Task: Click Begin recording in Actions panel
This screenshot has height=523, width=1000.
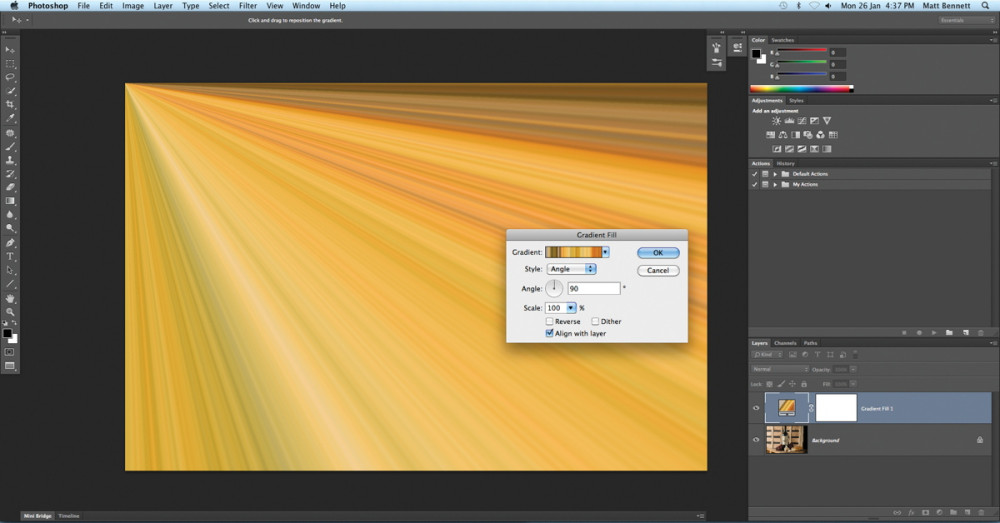Action: click(919, 332)
